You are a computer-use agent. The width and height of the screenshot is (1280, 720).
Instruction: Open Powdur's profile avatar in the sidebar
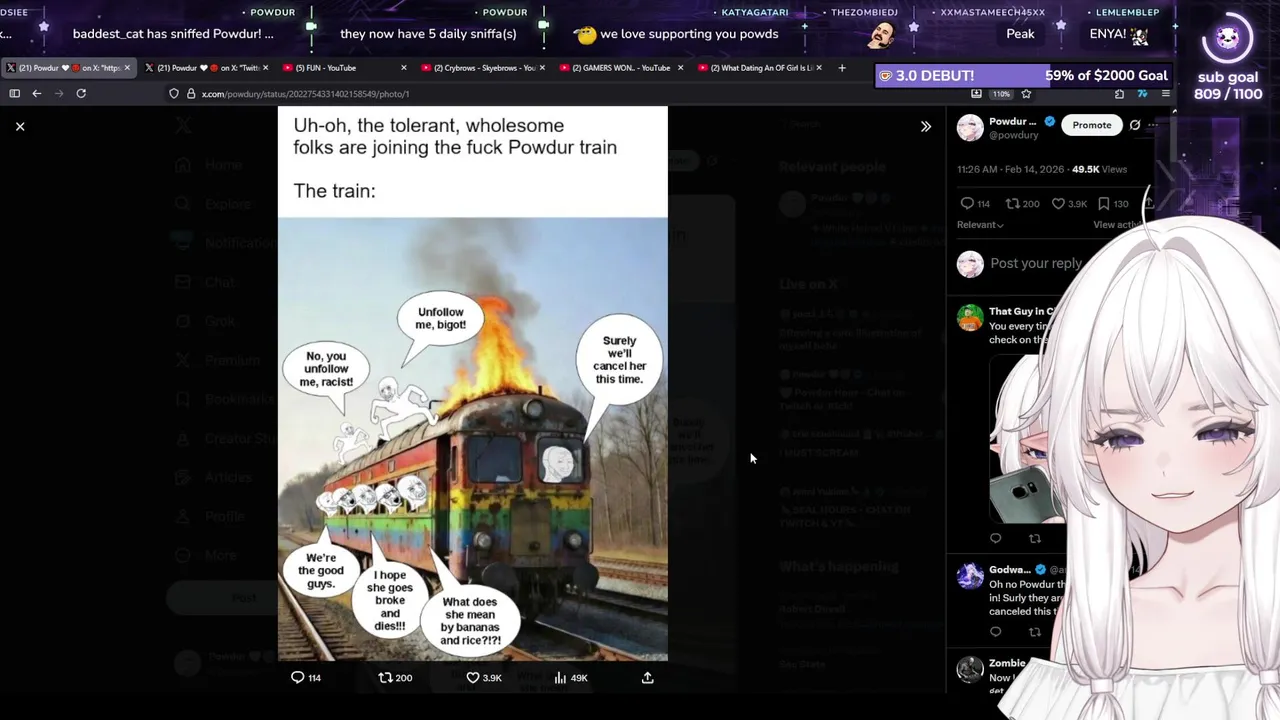[970, 127]
